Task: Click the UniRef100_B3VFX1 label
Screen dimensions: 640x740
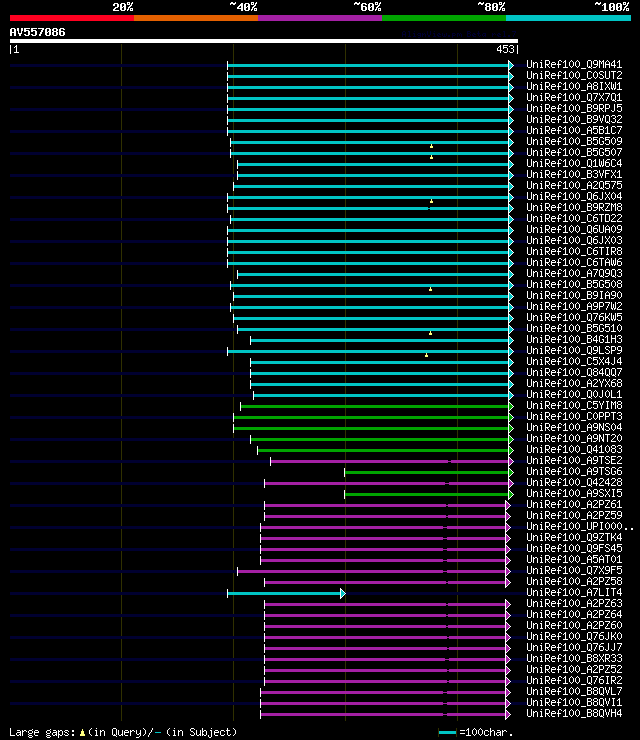Action: 574,174
